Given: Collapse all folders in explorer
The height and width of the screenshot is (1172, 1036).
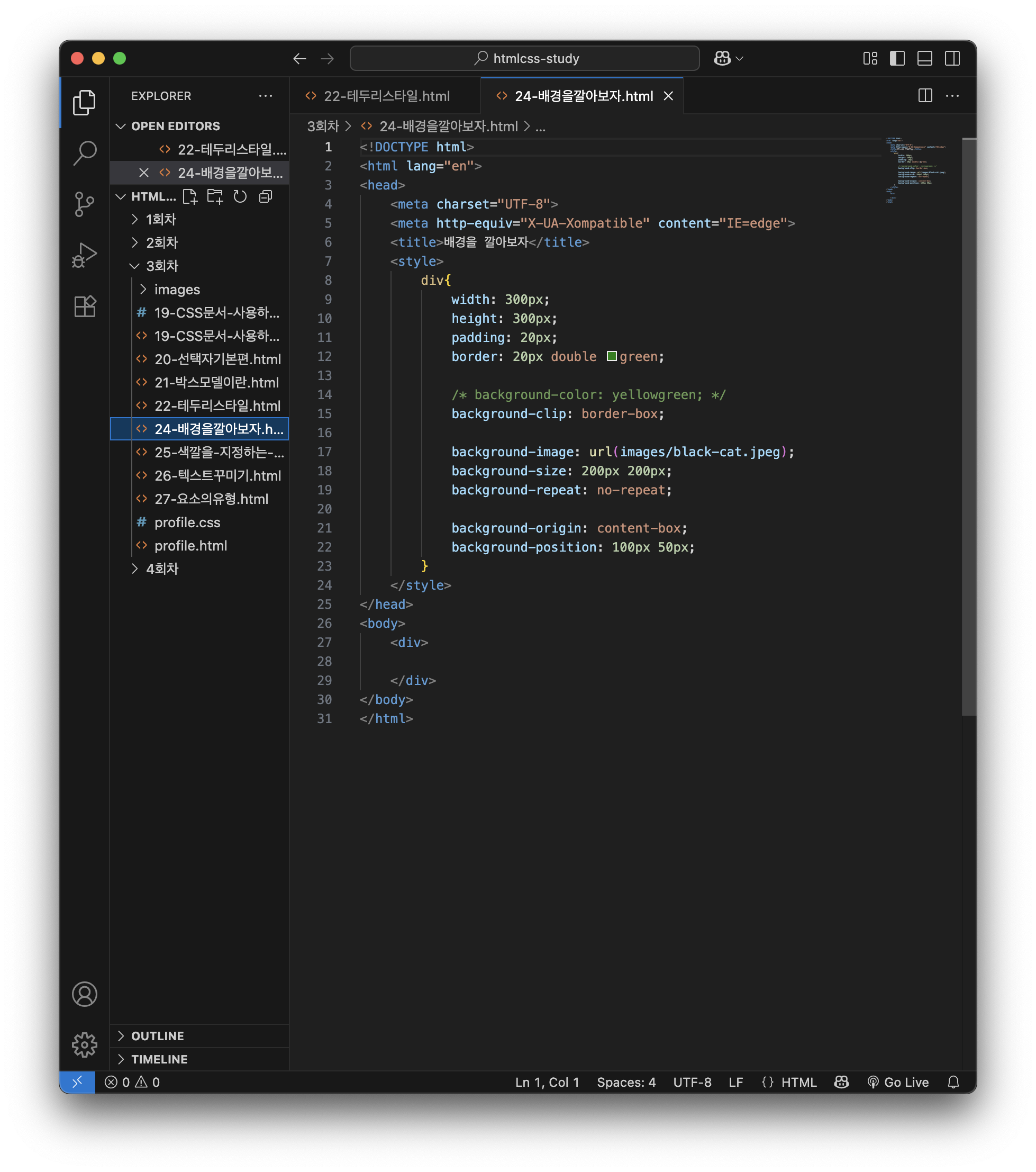Looking at the screenshot, I should (x=265, y=197).
